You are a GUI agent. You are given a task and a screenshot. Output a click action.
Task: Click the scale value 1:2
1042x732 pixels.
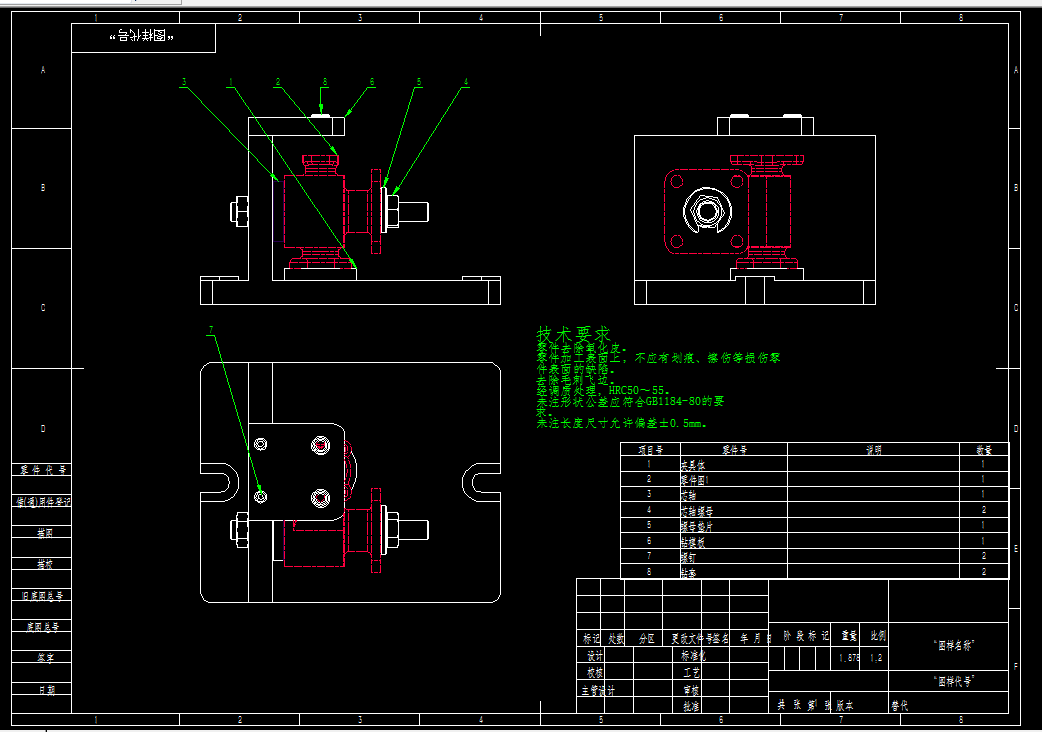(877, 658)
